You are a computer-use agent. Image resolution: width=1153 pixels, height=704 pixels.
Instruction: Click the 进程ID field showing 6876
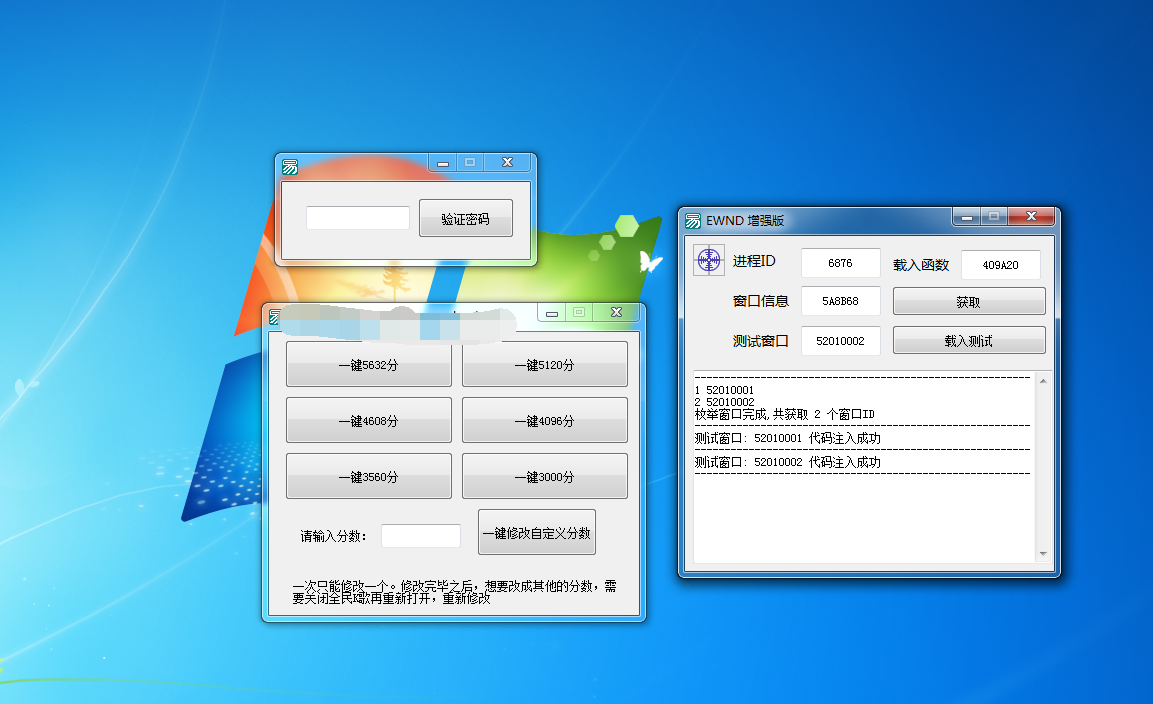pos(840,263)
